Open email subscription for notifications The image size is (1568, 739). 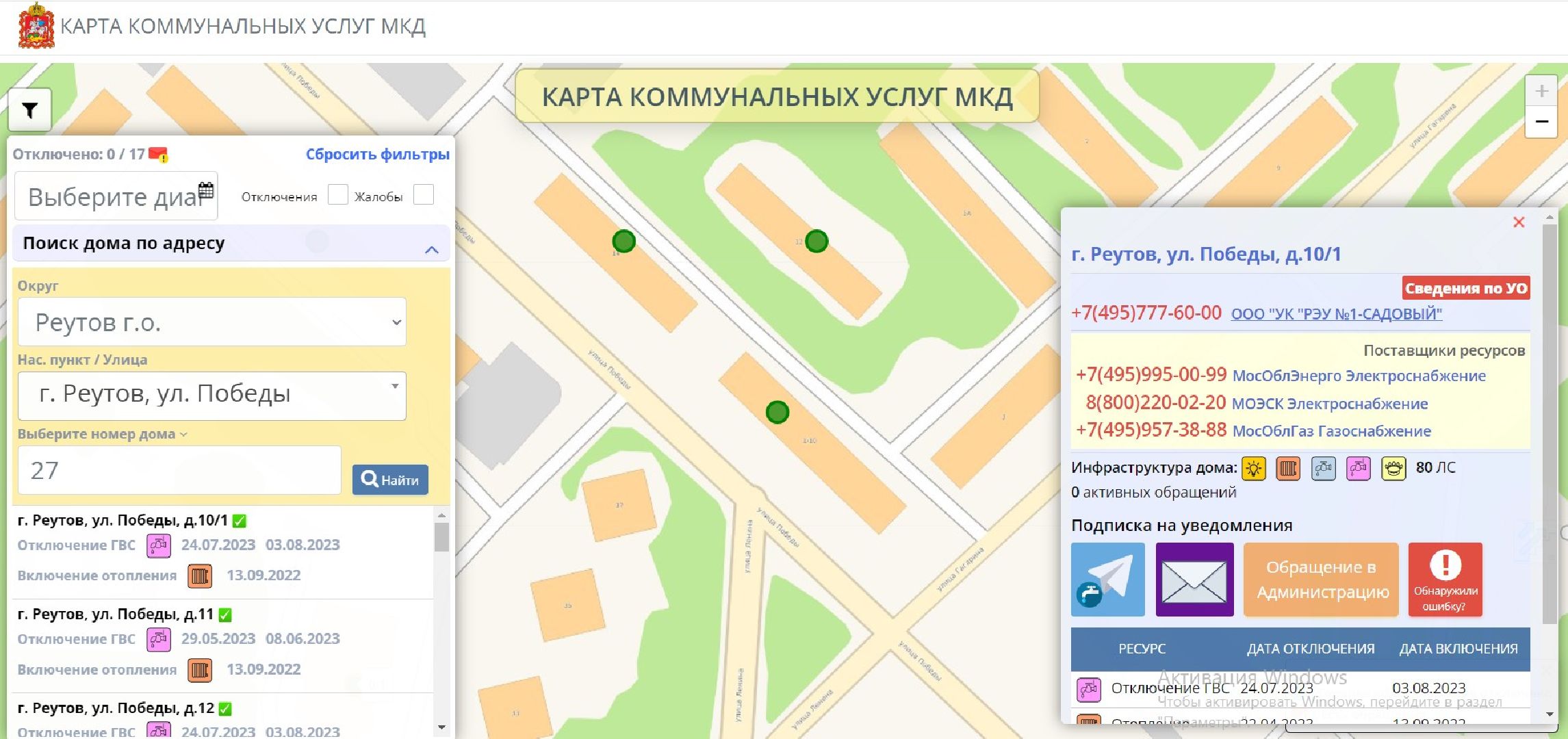pos(1194,580)
